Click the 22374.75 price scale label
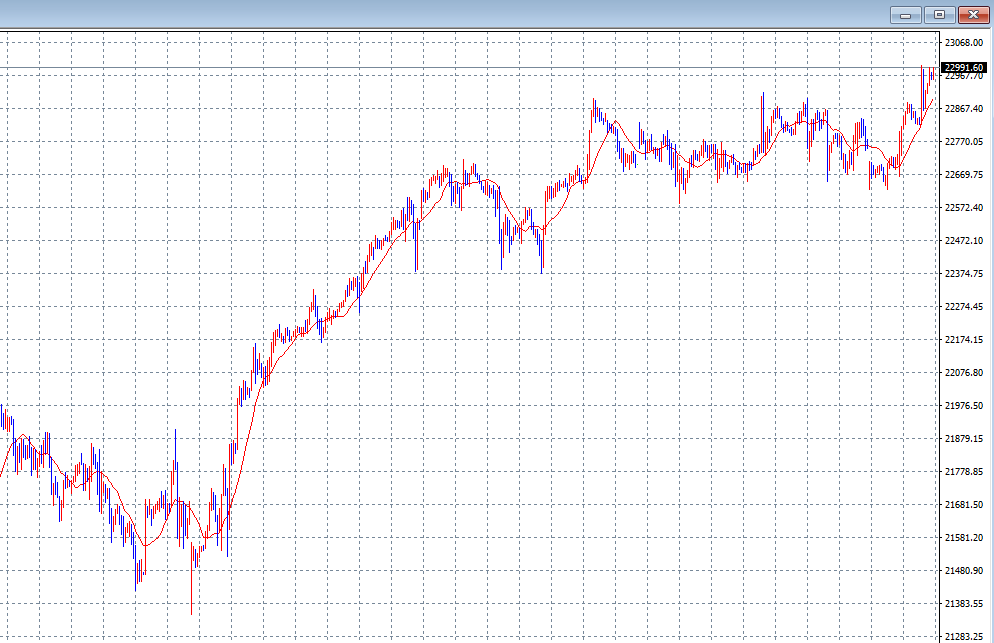 (x=964, y=274)
